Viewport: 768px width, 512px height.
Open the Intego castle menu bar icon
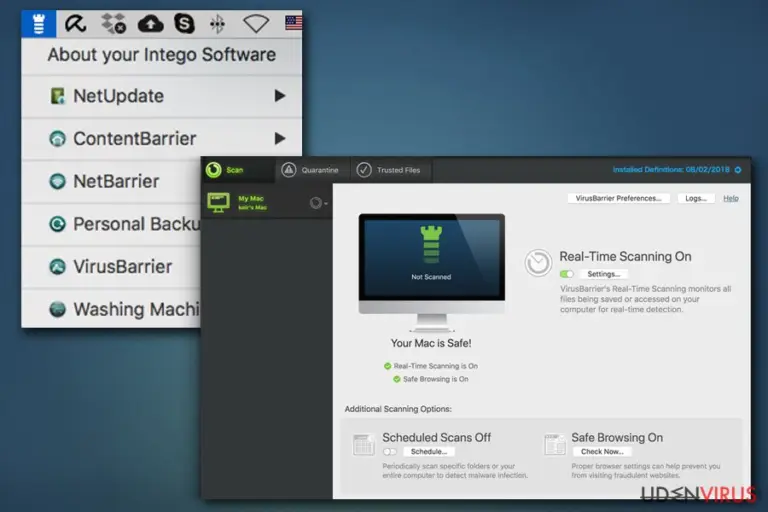39,24
